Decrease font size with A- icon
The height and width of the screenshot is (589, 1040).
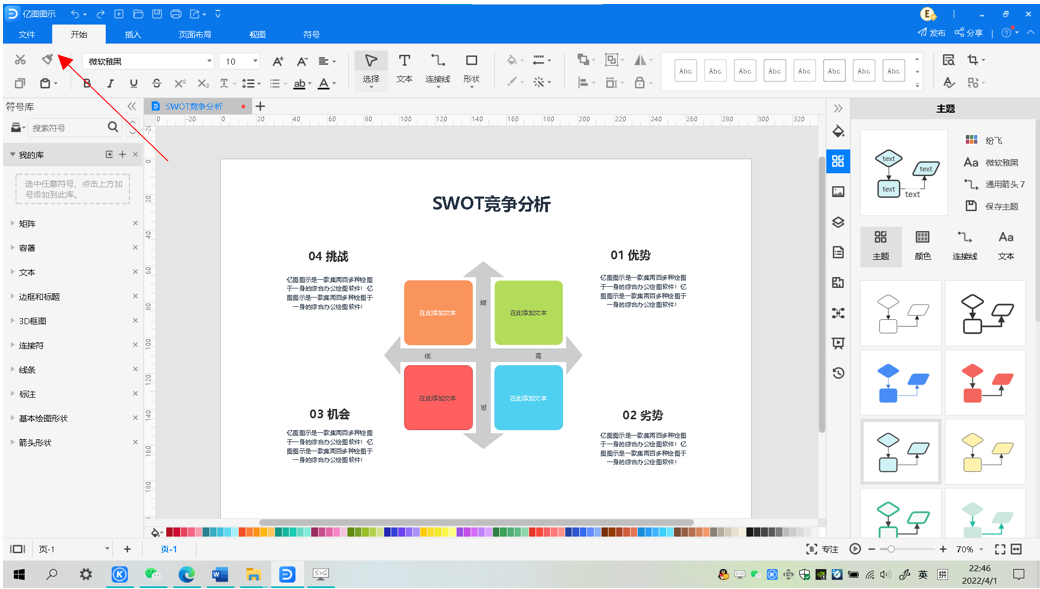click(302, 61)
